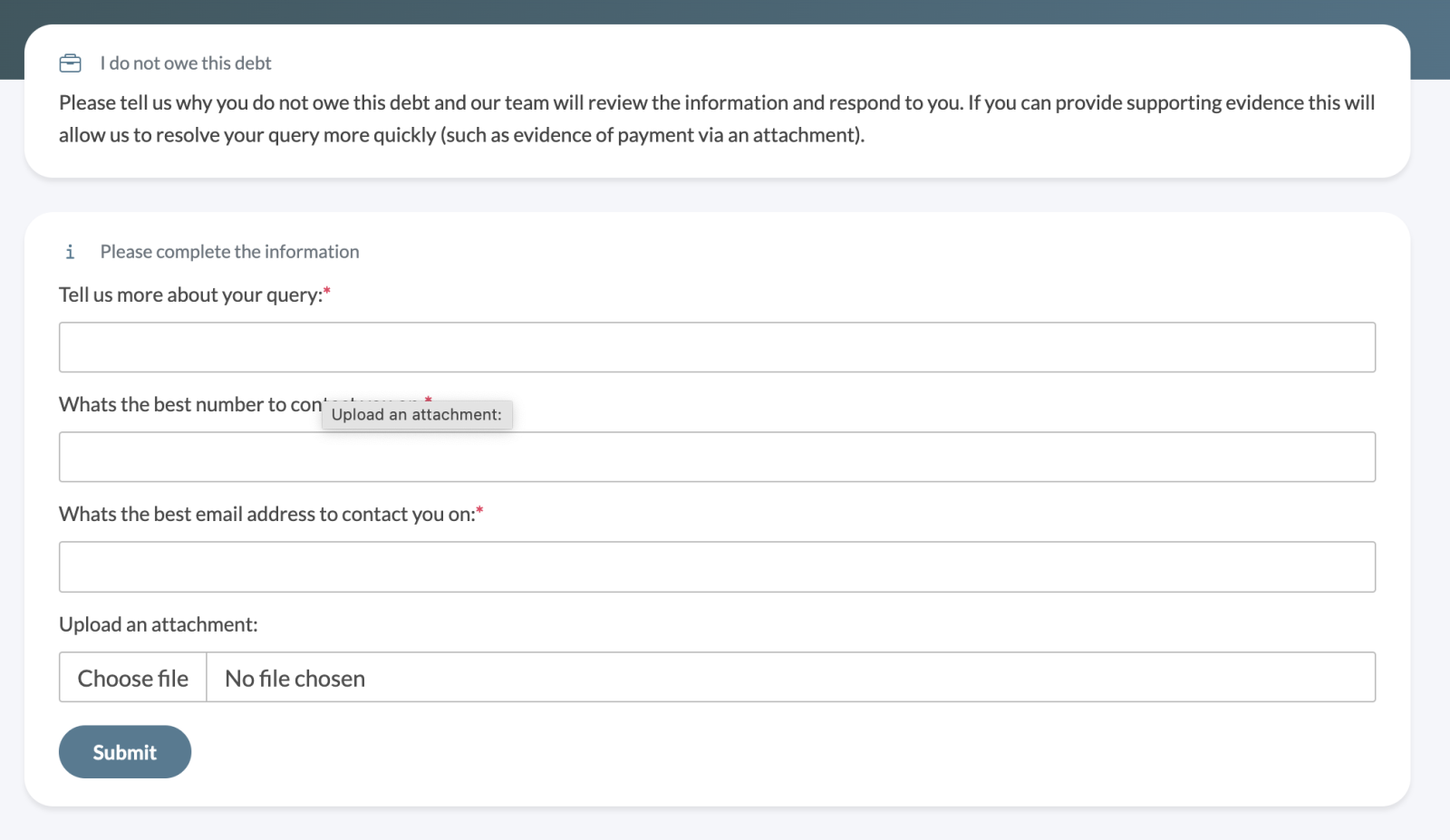Screen dimensions: 1450x840
Task: Click the 'Whats the best email address' label
Action: [x=266, y=515]
